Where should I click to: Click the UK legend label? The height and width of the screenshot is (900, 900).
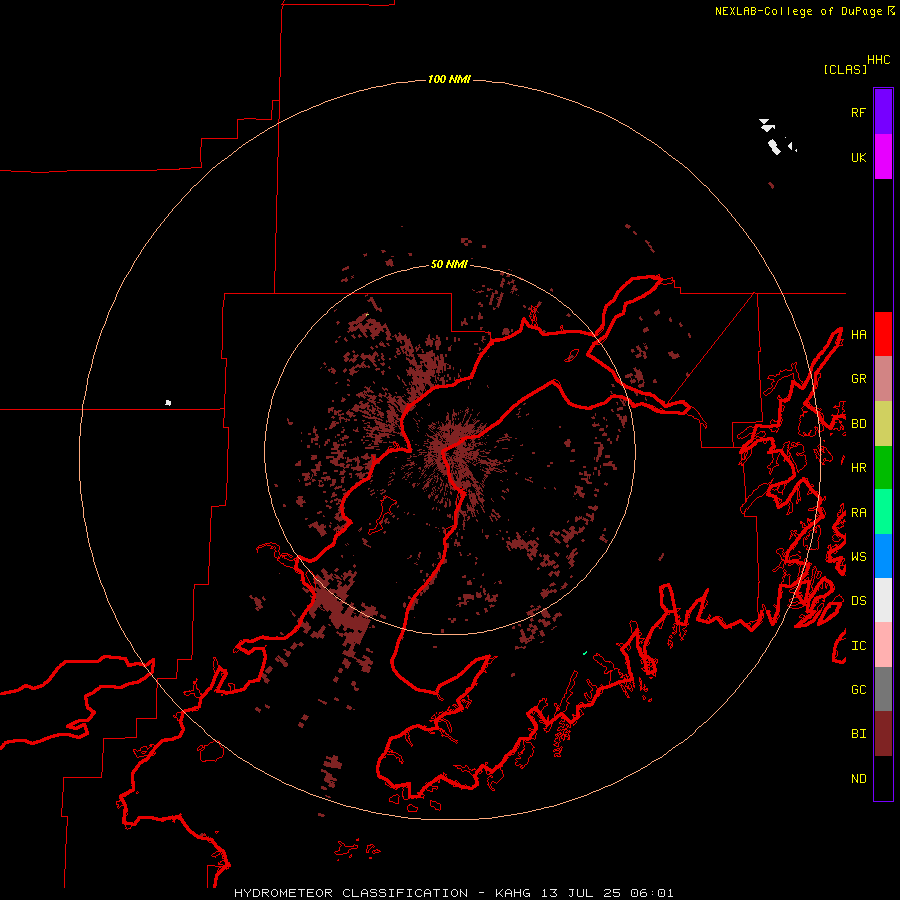(x=858, y=157)
